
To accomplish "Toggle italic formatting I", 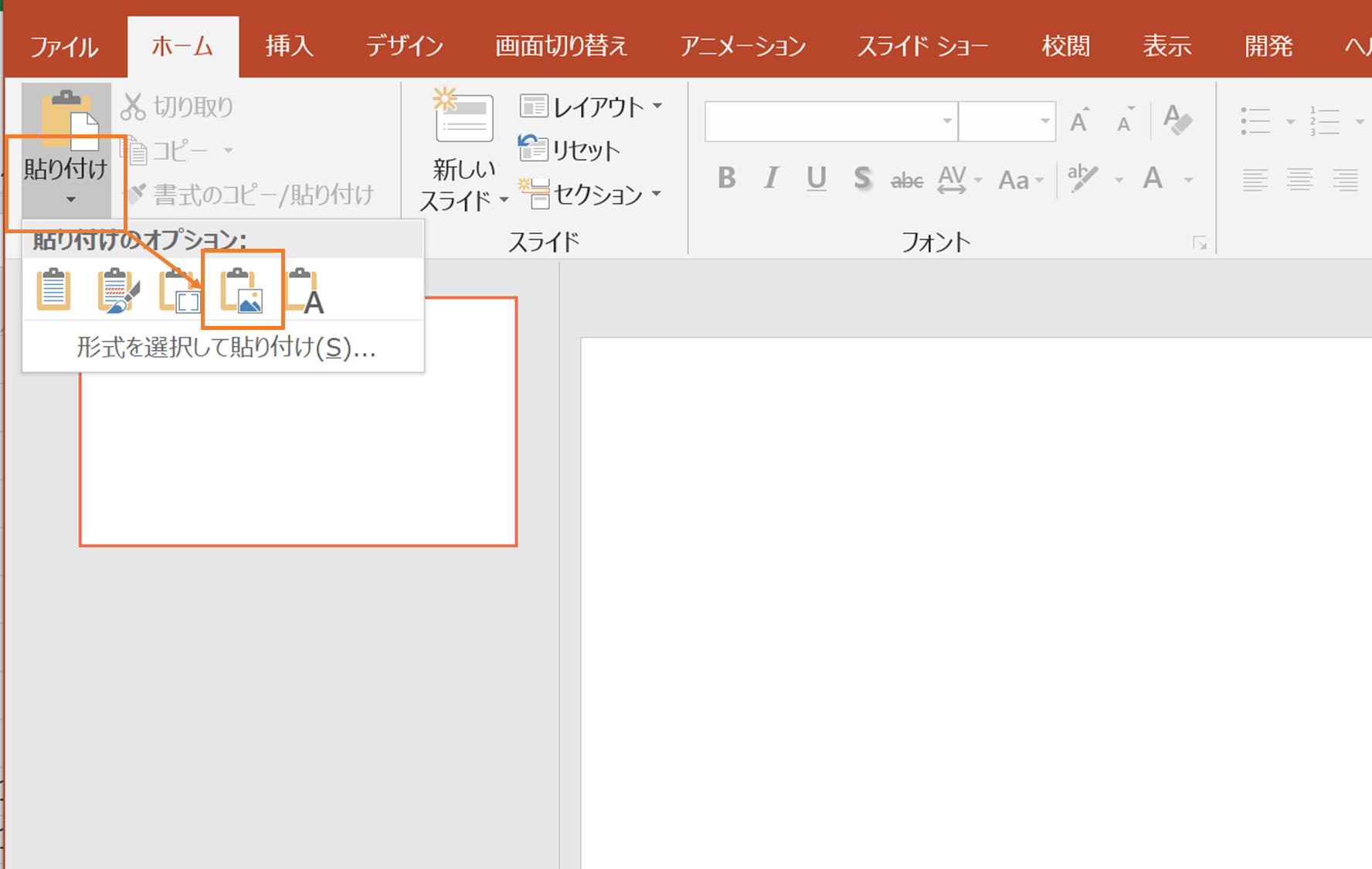I will 770,178.
